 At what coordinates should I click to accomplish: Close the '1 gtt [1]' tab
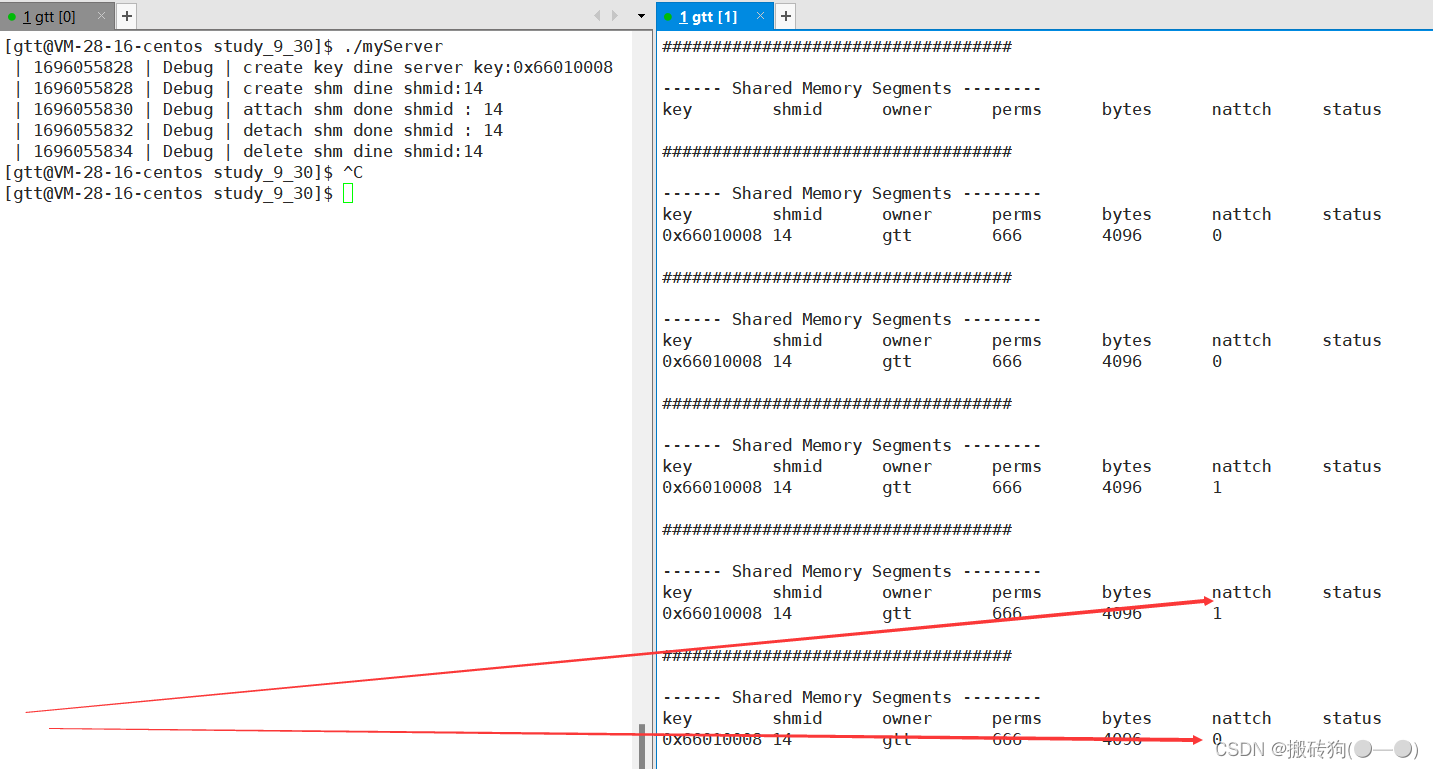760,16
